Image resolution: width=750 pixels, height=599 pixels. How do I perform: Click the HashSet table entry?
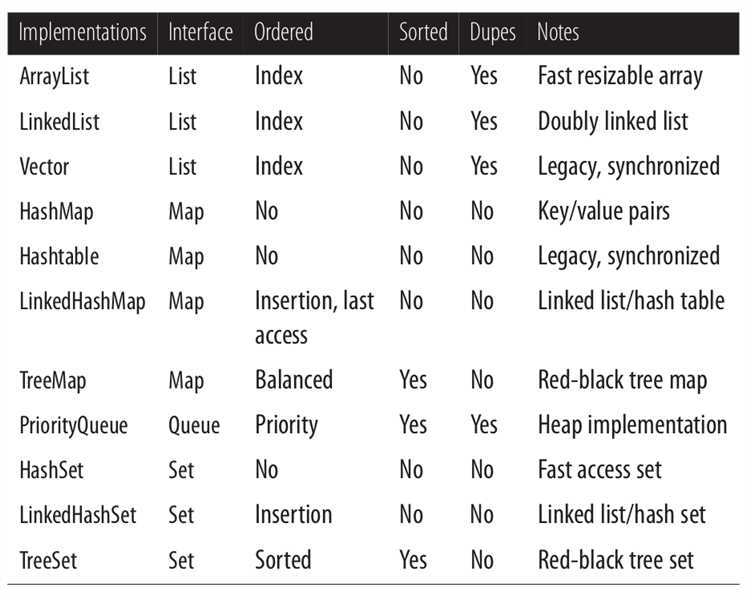[x=51, y=470]
